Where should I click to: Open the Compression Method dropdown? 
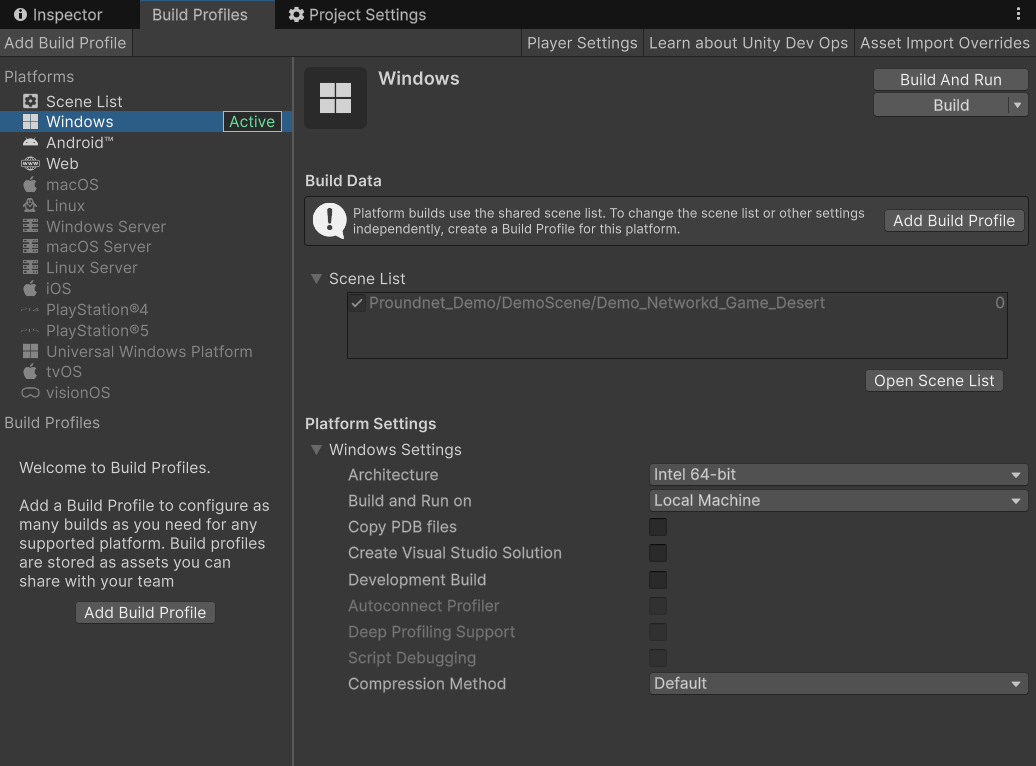(838, 683)
